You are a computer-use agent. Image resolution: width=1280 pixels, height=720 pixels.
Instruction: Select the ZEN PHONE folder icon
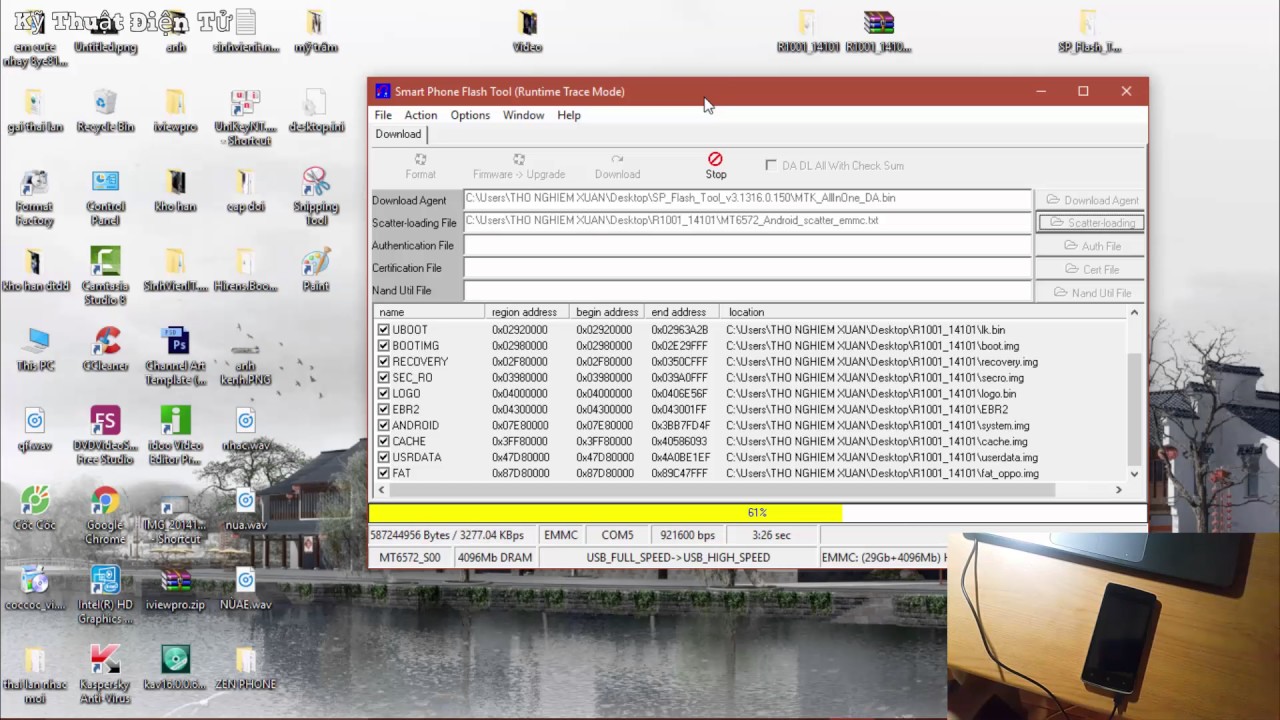pyautogui.click(x=245, y=667)
